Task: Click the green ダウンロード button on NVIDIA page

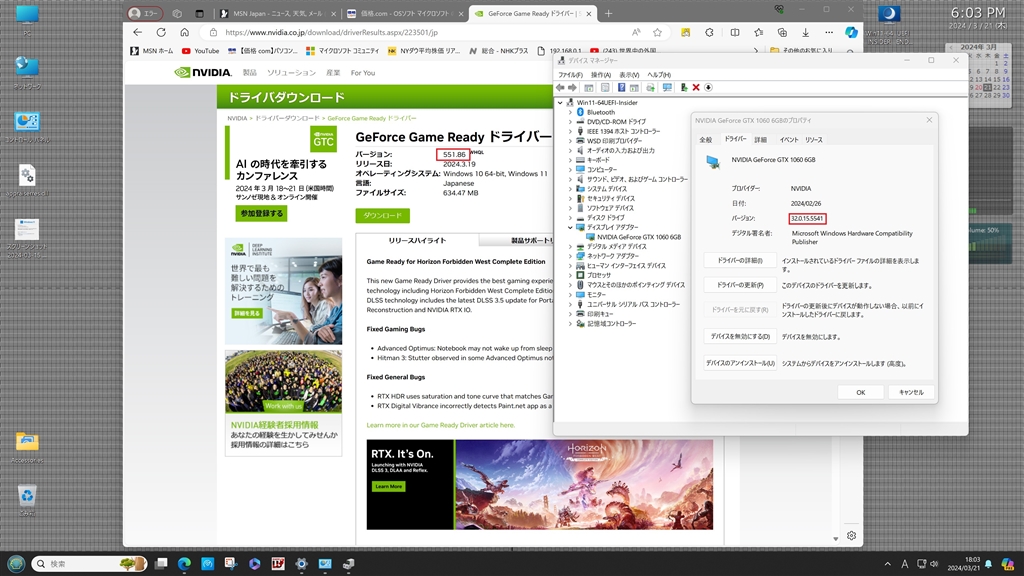Action: (x=383, y=216)
